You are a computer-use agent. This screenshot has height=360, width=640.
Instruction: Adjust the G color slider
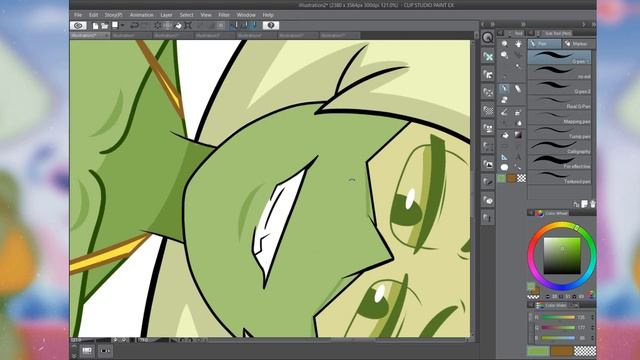coord(558,327)
